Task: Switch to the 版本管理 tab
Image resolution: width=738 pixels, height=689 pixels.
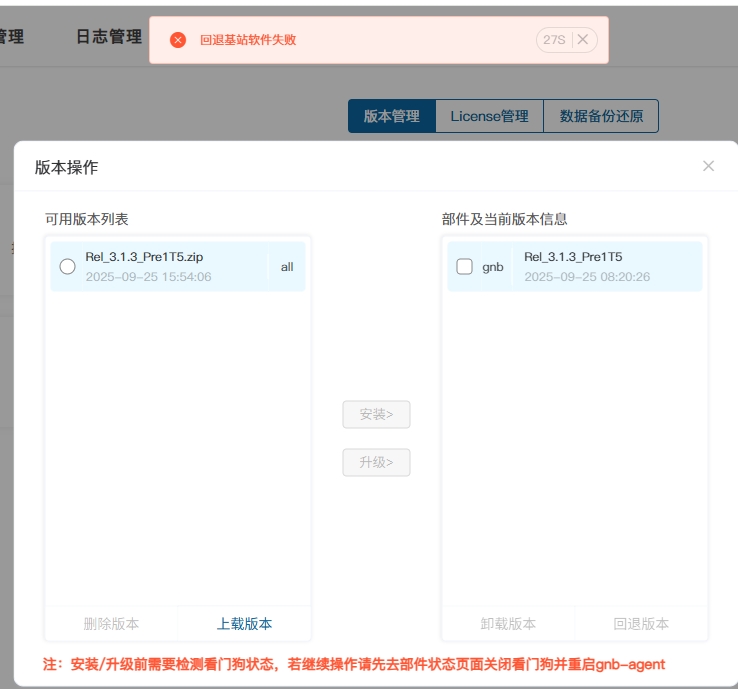Action: click(x=391, y=116)
